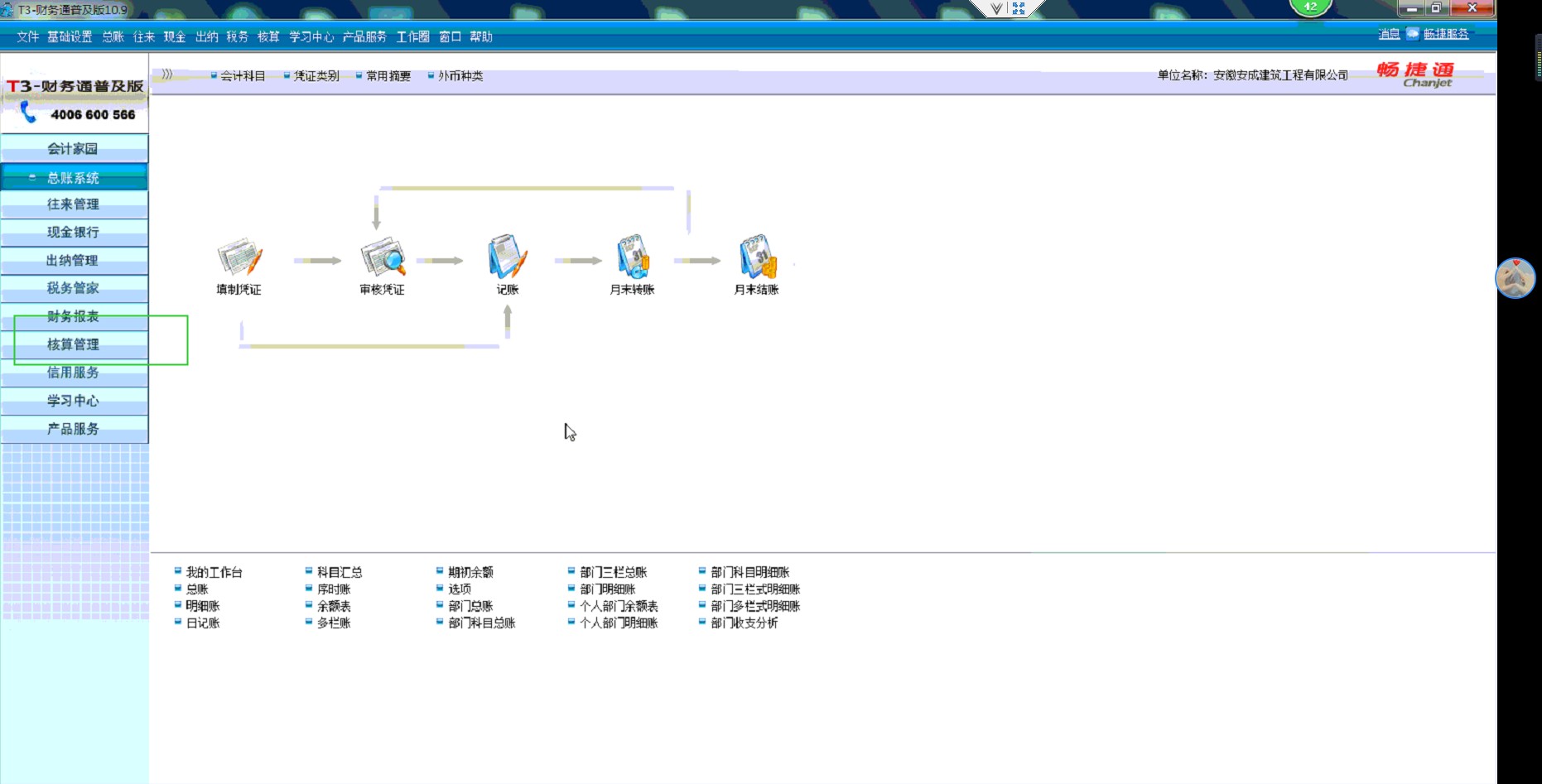Image resolution: width=1542 pixels, height=784 pixels.
Task: Open the 文件 menu
Action: click(27, 36)
